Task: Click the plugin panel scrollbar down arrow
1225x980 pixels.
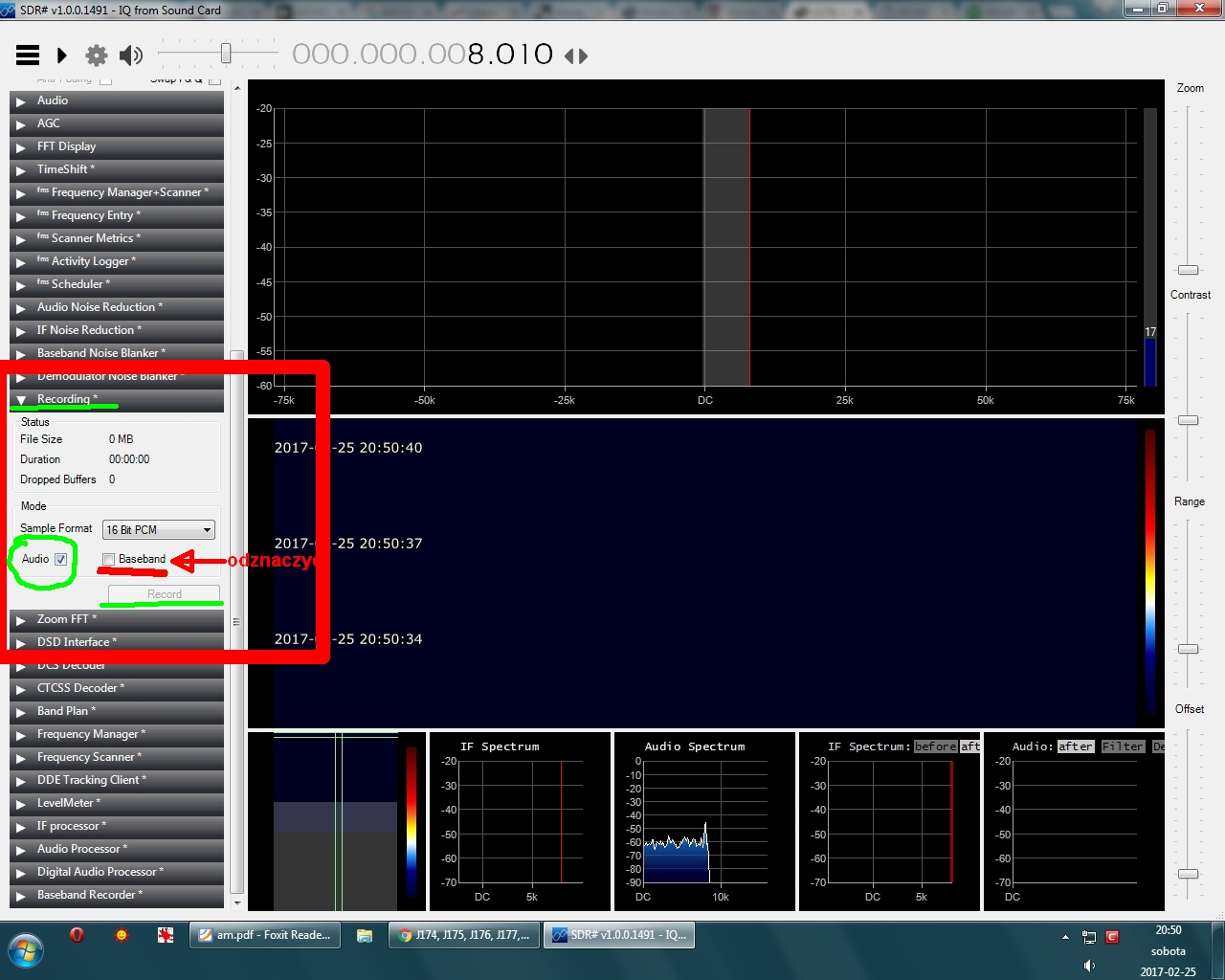Action: tap(237, 902)
